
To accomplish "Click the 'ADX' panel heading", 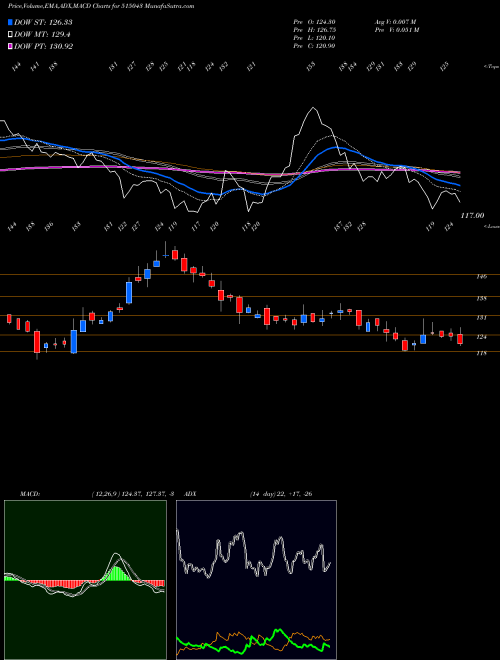I will (x=190, y=494).
